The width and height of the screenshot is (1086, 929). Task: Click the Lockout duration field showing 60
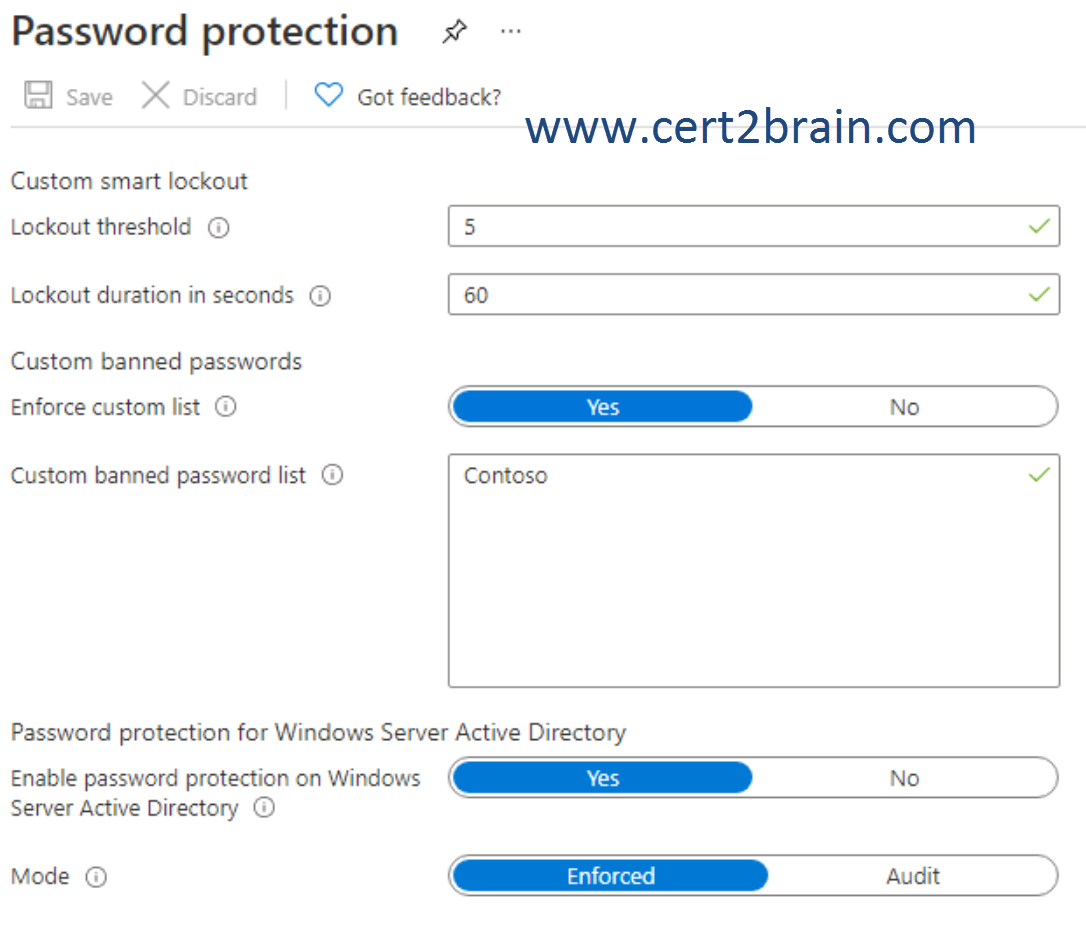pyautogui.click(x=754, y=294)
